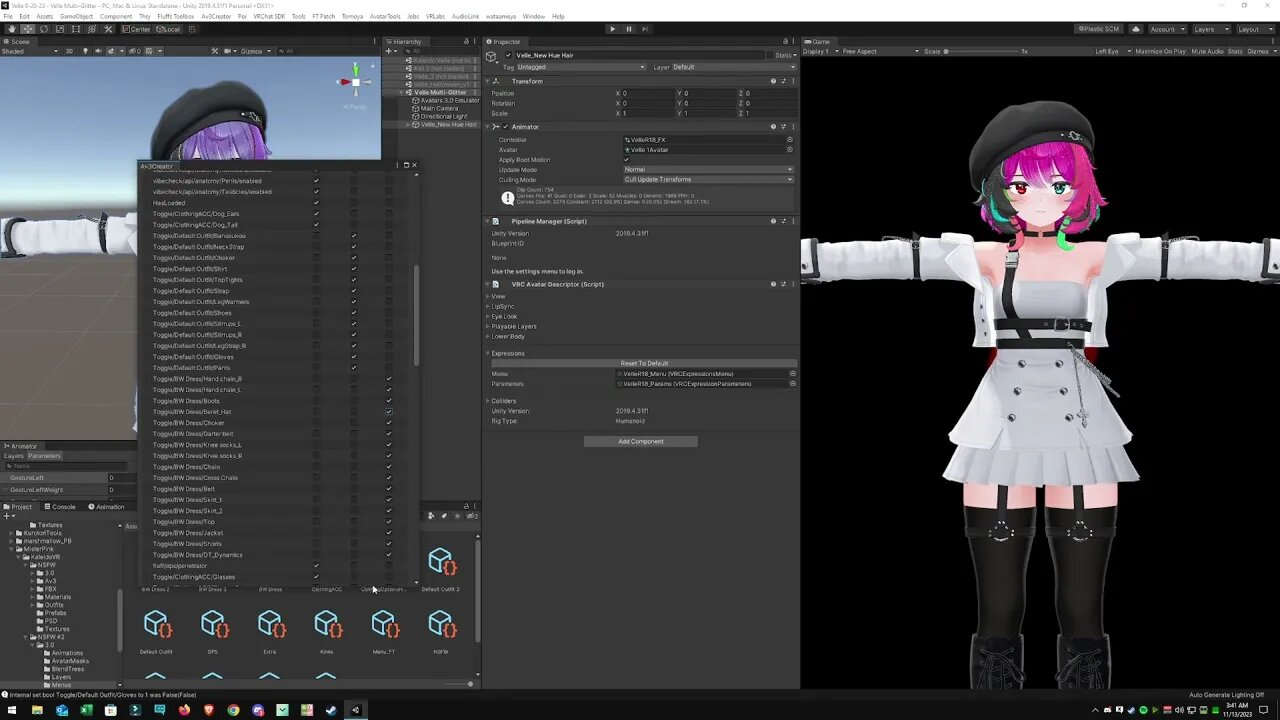Viewport: 1280px width, 720px height.
Task: Click the Plastic SCM button
Action: click(1098, 29)
